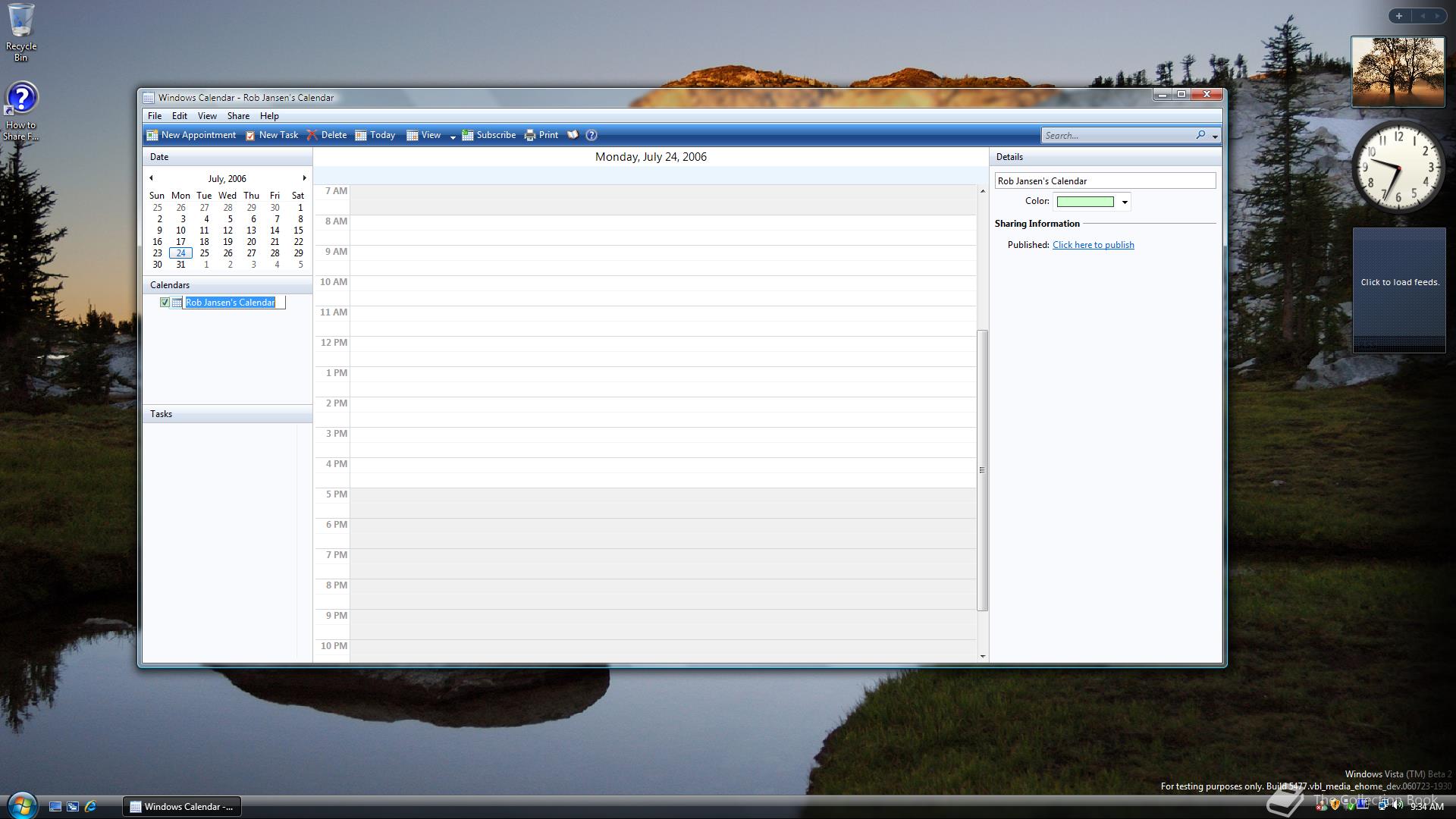Open the search options dropdown arrow
The width and height of the screenshot is (1456, 819).
pyautogui.click(x=1215, y=136)
